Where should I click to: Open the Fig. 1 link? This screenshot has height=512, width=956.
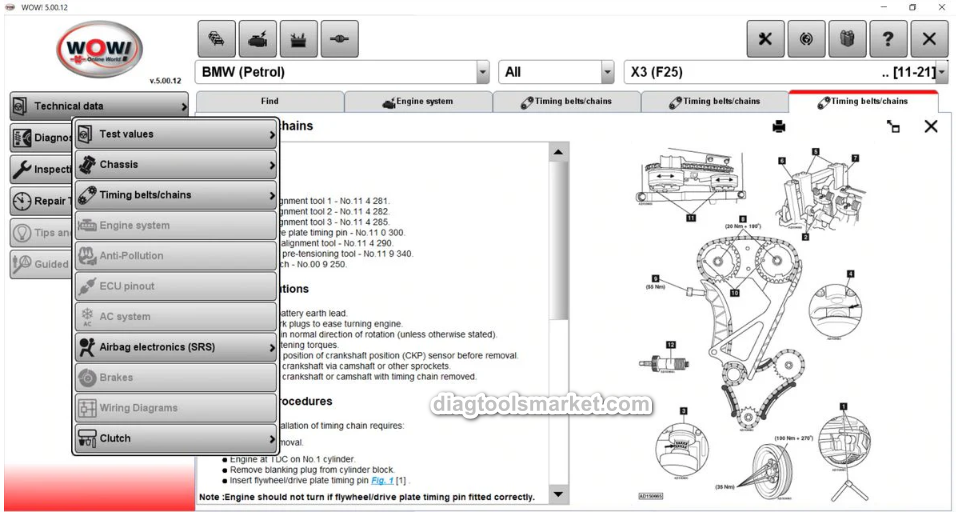pyautogui.click(x=383, y=480)
